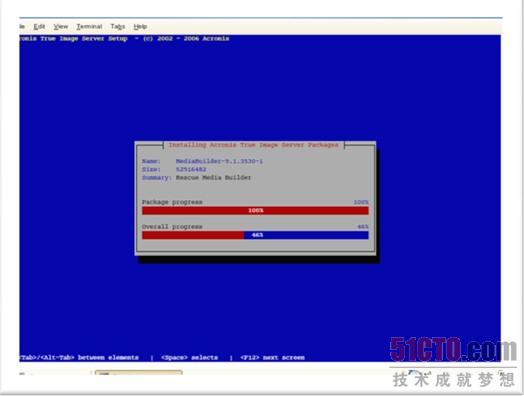
Task: Click the package Size value 52916482
Action: click(x=191, y=169)
